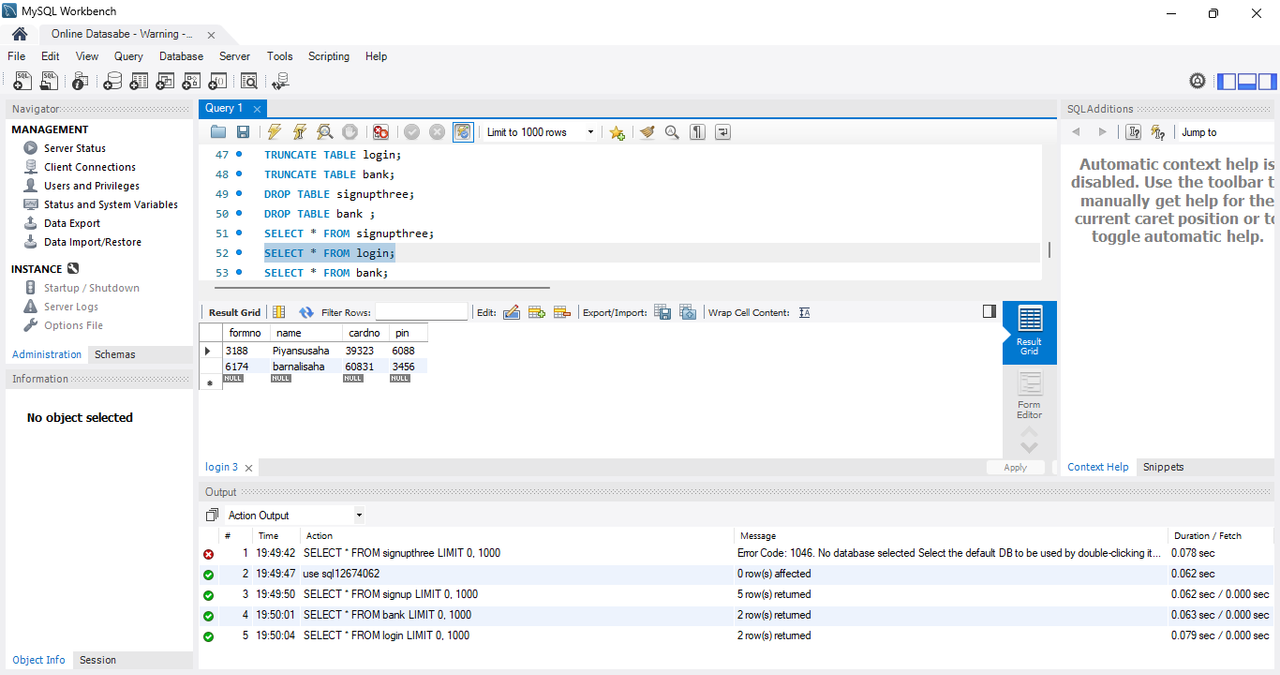Viewport: 1280px width, 675px height.
Task: Toggle wrap cell content in results
Action: click(x=804, y=312)
